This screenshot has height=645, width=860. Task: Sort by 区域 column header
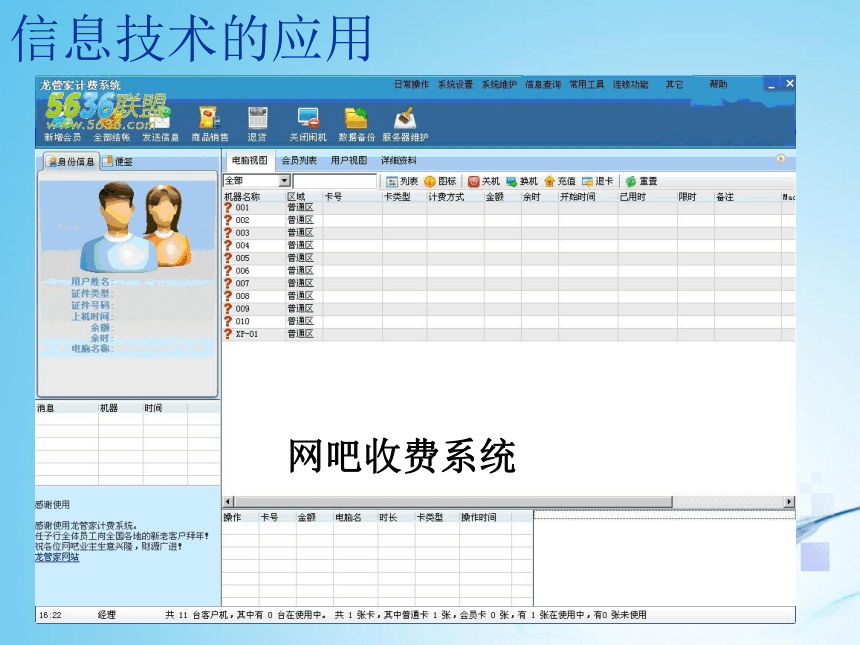[x=304, y=196]
